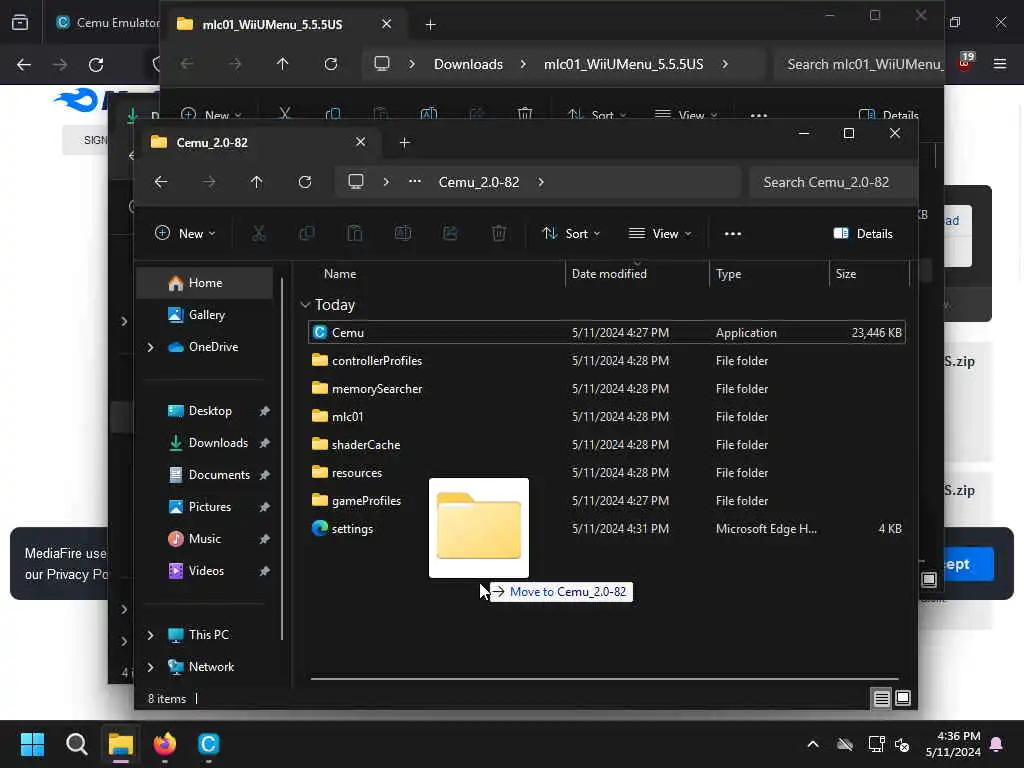Open Desktop in the navigation pane
Image resolution: width=1024 pixels, height=768 pixels.
[x=205, y=411]
